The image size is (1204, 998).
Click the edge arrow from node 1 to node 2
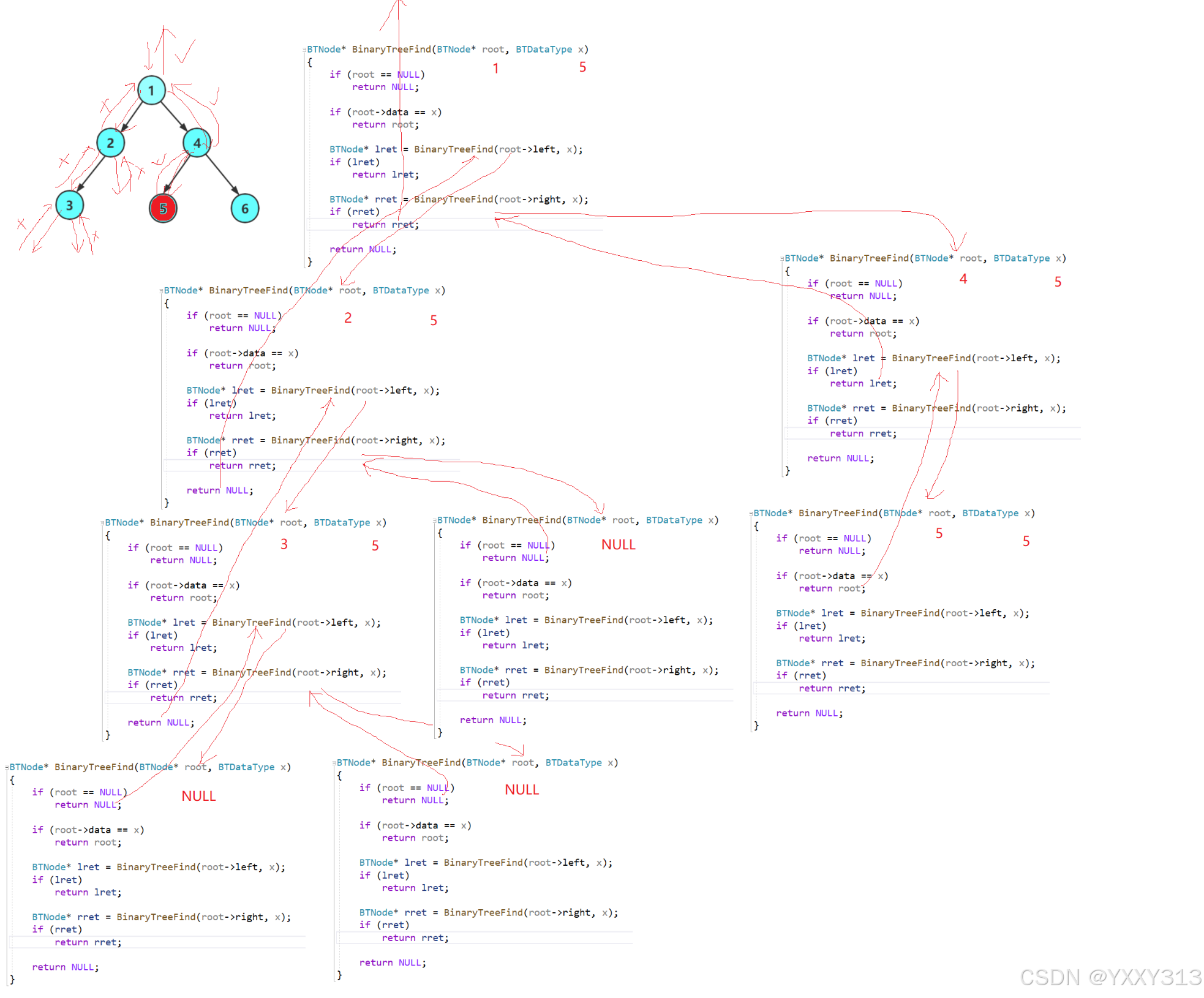click(x=132, y=116)
